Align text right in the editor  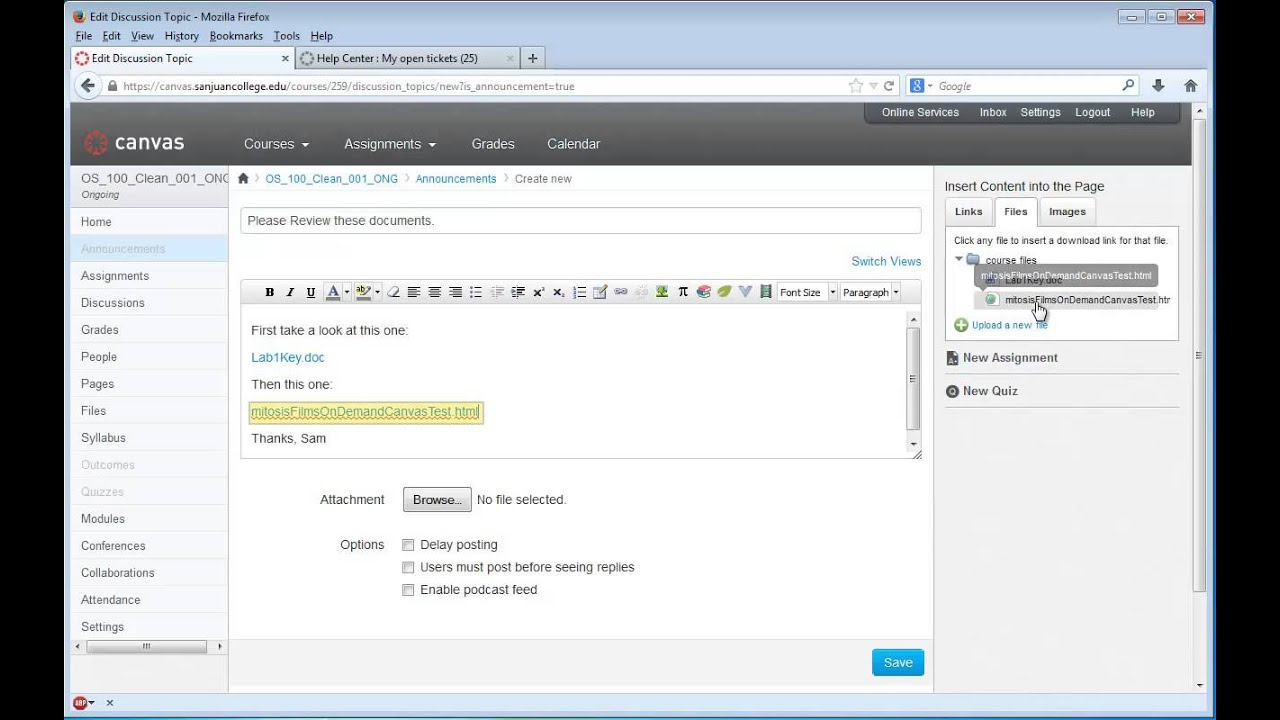point(455,292)
